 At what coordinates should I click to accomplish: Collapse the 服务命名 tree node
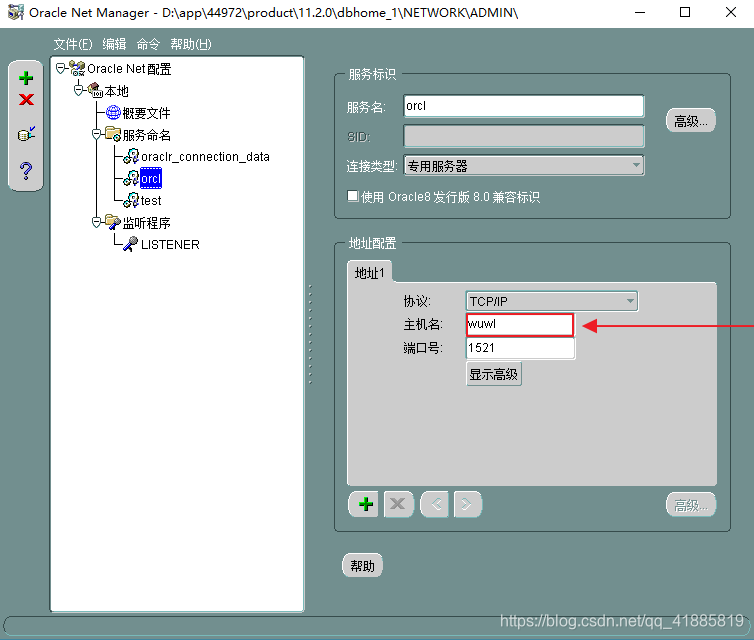(x=97, y=134)
